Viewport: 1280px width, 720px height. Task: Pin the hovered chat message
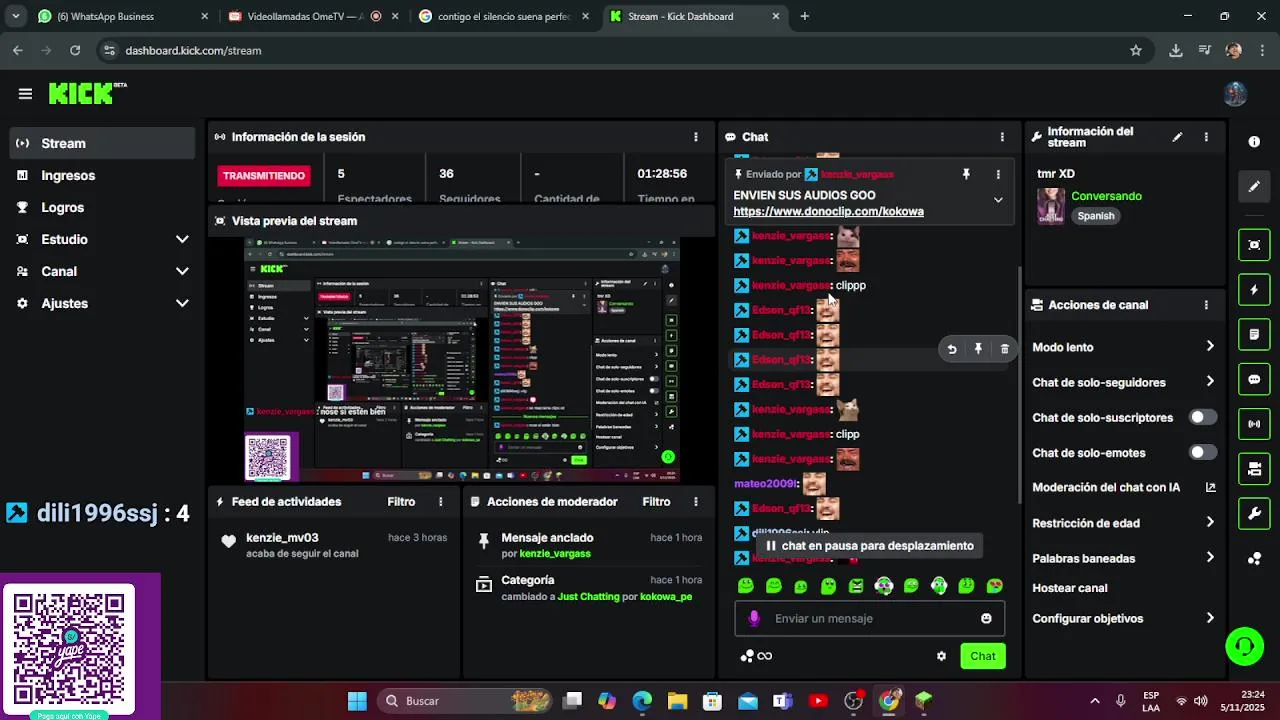tap(978, 349)
